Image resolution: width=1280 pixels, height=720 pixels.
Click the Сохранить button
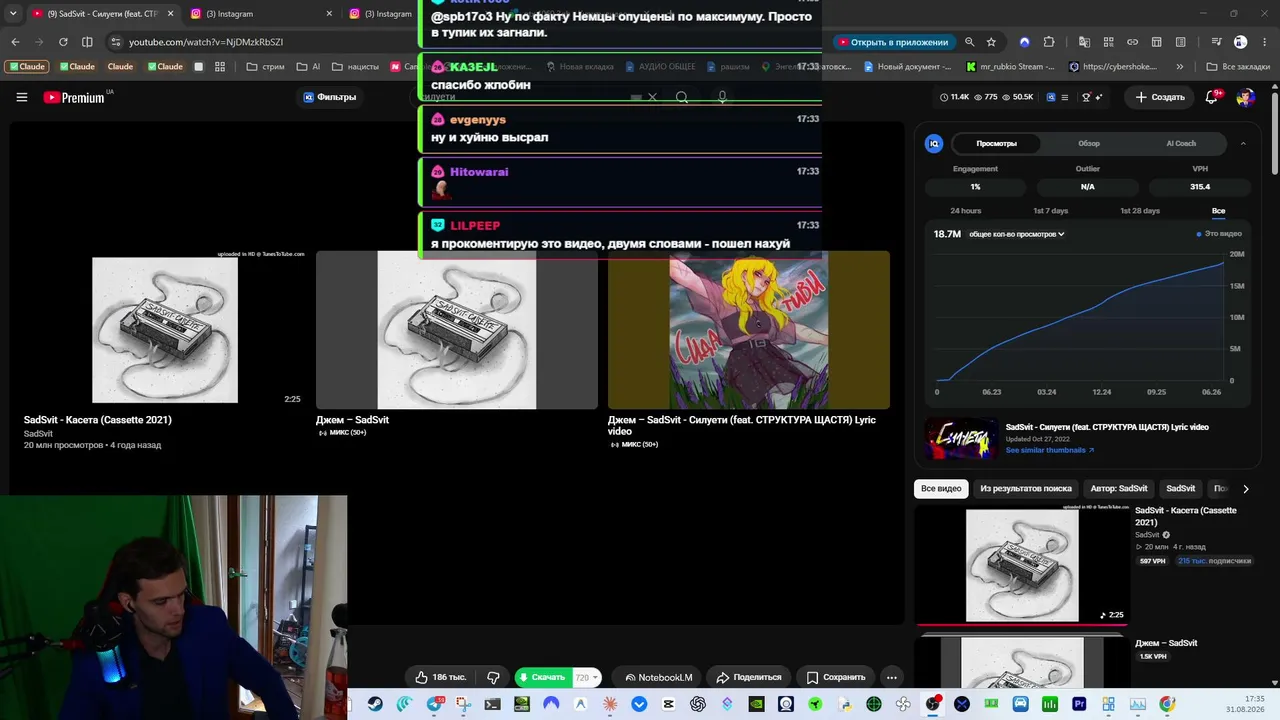pyautogui.click(x=836, y=677)
